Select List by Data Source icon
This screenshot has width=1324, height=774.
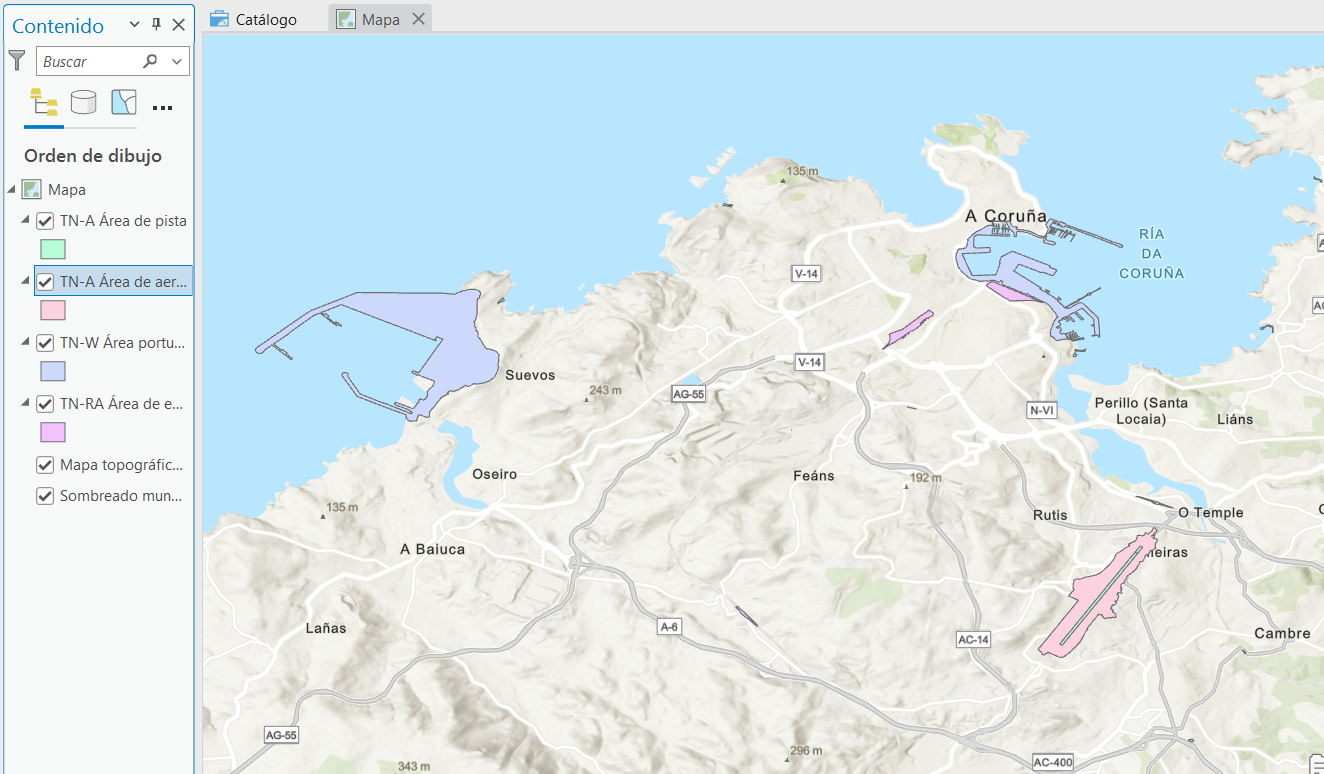click(83, 102)
